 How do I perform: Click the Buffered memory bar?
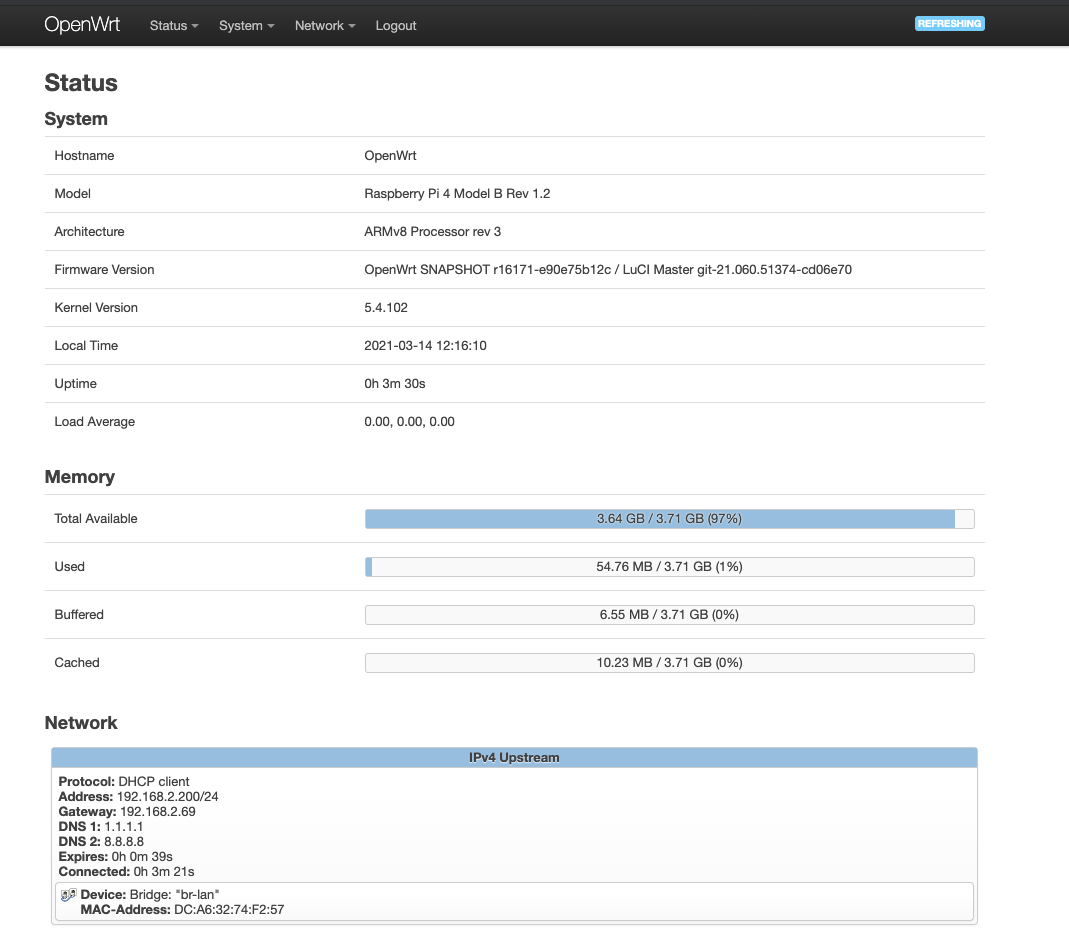[x=669, y=614]
